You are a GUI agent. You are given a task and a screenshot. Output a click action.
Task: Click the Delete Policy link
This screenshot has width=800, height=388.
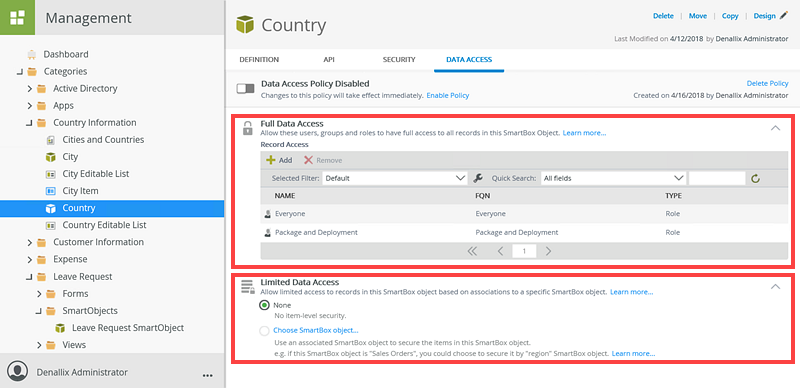click(767, 83)
